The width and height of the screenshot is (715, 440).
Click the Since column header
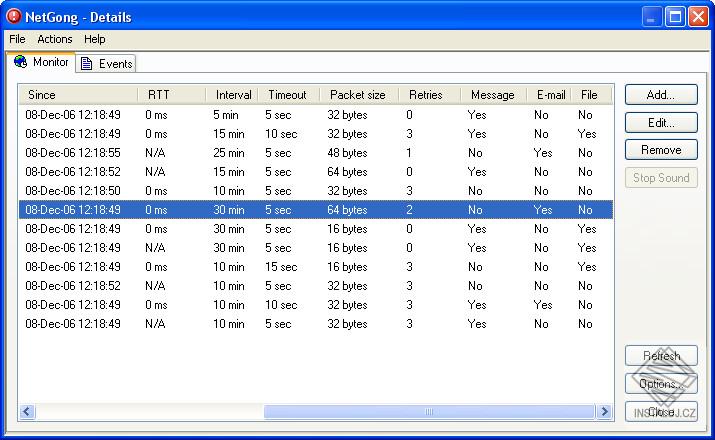click(78, 95)
